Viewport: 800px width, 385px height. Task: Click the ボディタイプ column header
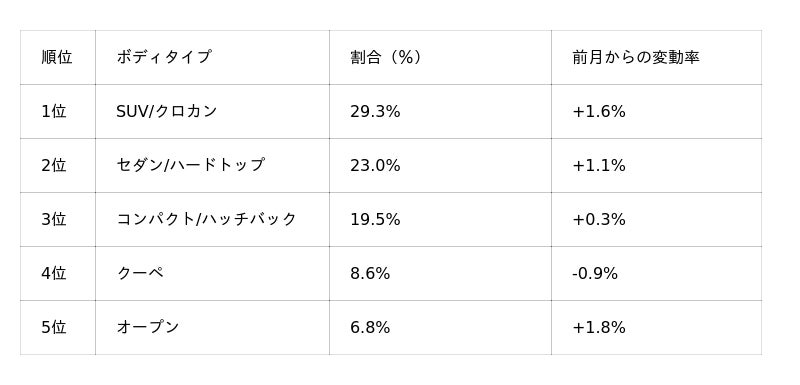point(212,57)
